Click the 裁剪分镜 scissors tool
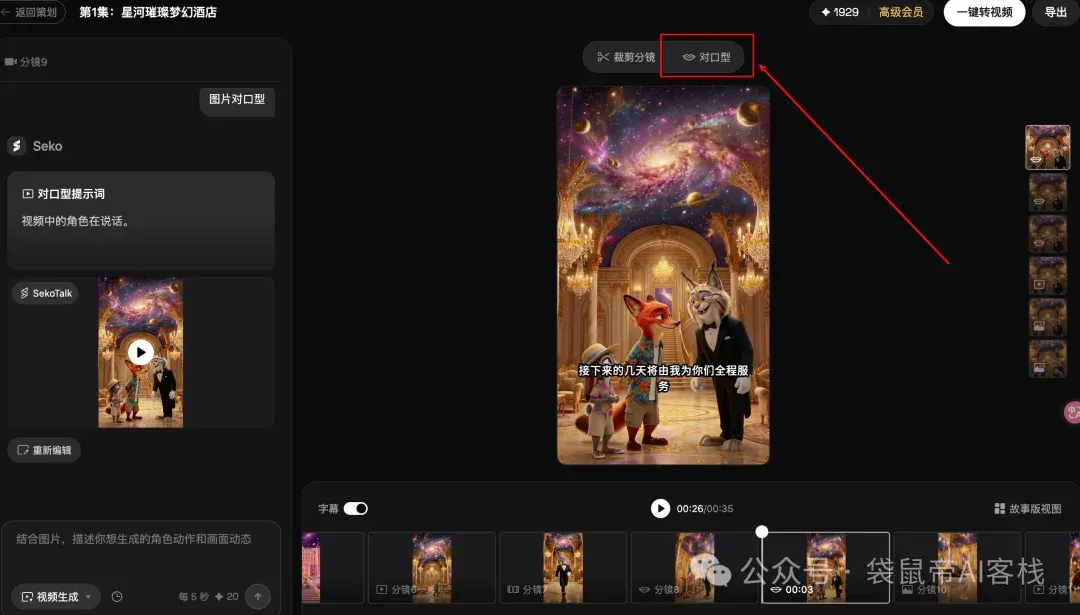This screenshot has height=615, width=1080. [x=625, y=57]
